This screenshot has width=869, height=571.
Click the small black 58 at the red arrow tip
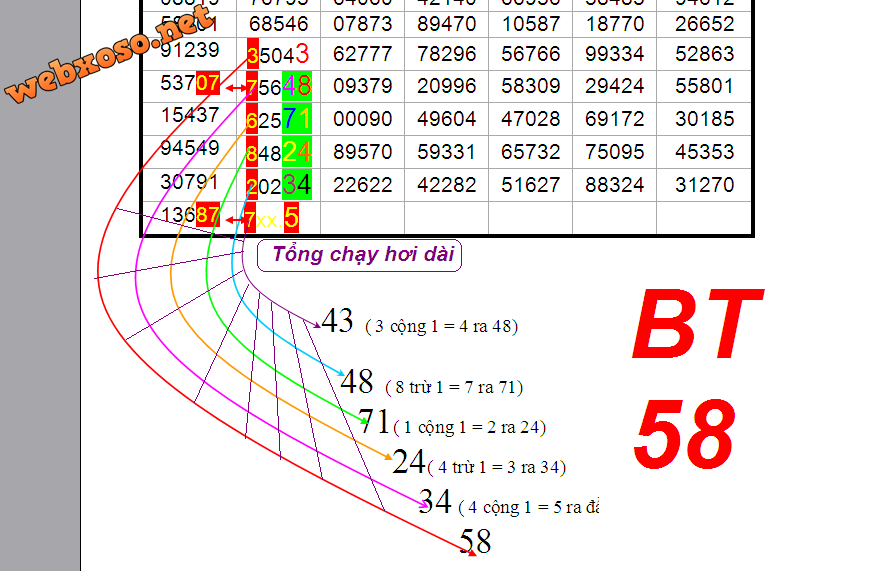point(476,542)
